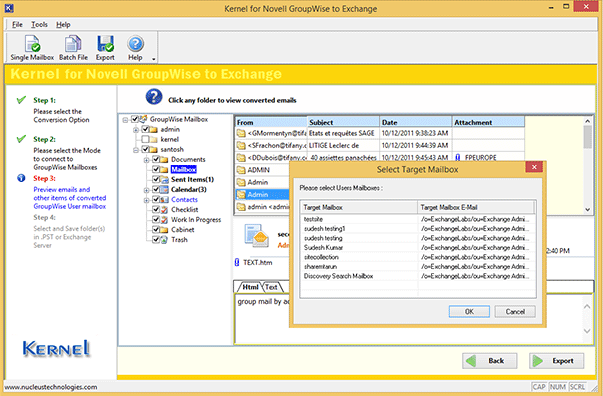The width and height of the screenshot is (603, 396).
Task: Click OK in Select Target Mailbox dialog
Action: (469, 311)
